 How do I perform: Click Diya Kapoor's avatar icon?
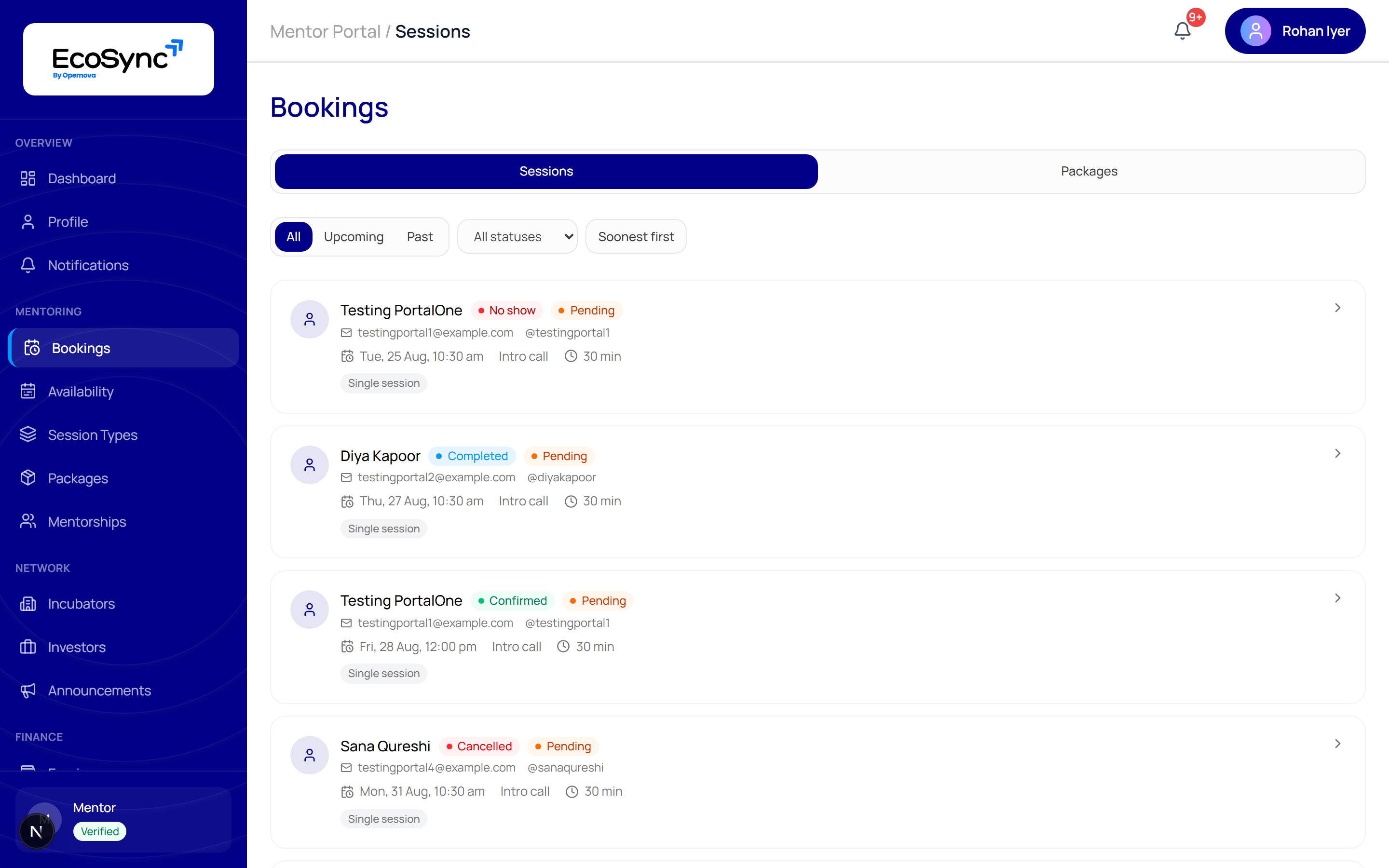click(309, 464)
